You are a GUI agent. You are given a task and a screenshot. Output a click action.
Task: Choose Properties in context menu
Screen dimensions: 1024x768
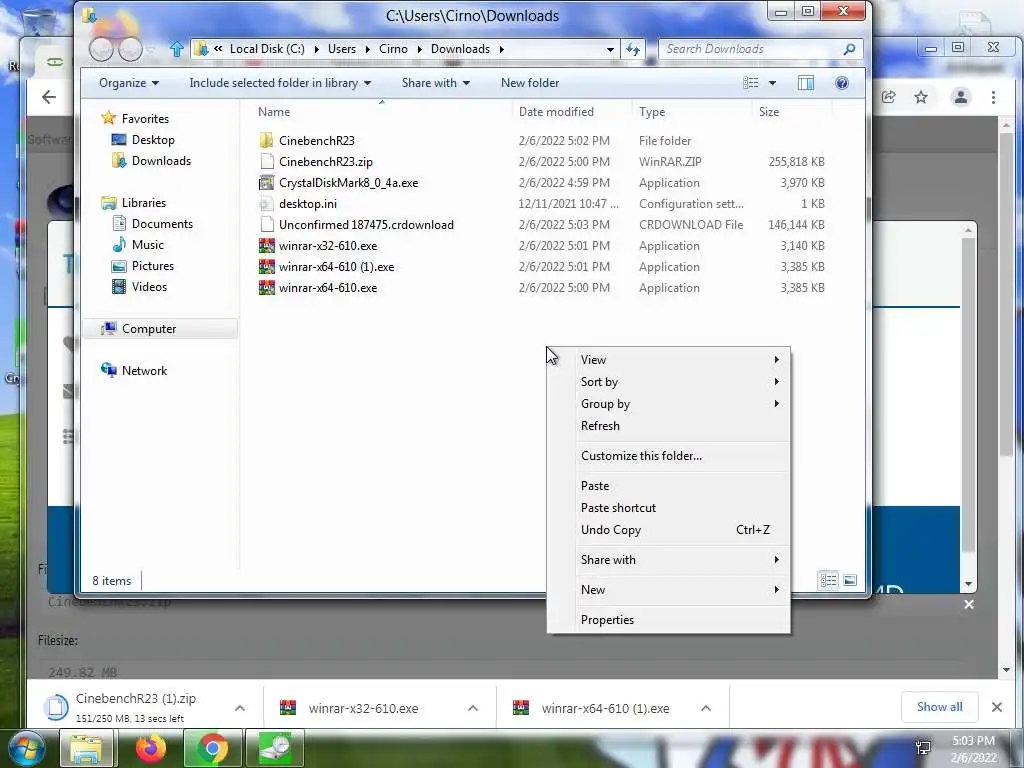(669, 620)
